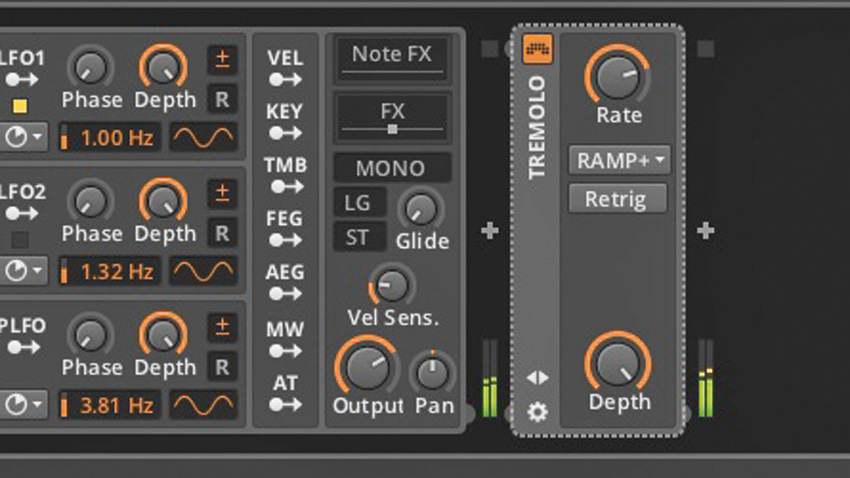Viewport: 850px width, 478px height.
Task: Click the FEG modulation source arrow
Action: click(285, 240)
